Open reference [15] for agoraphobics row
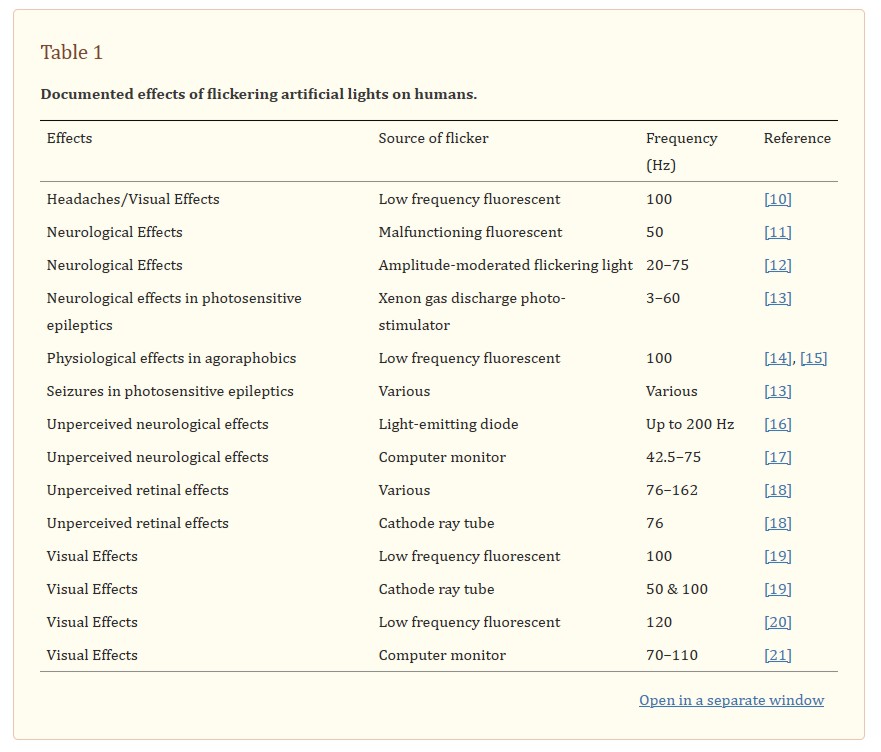 [814, 359]
